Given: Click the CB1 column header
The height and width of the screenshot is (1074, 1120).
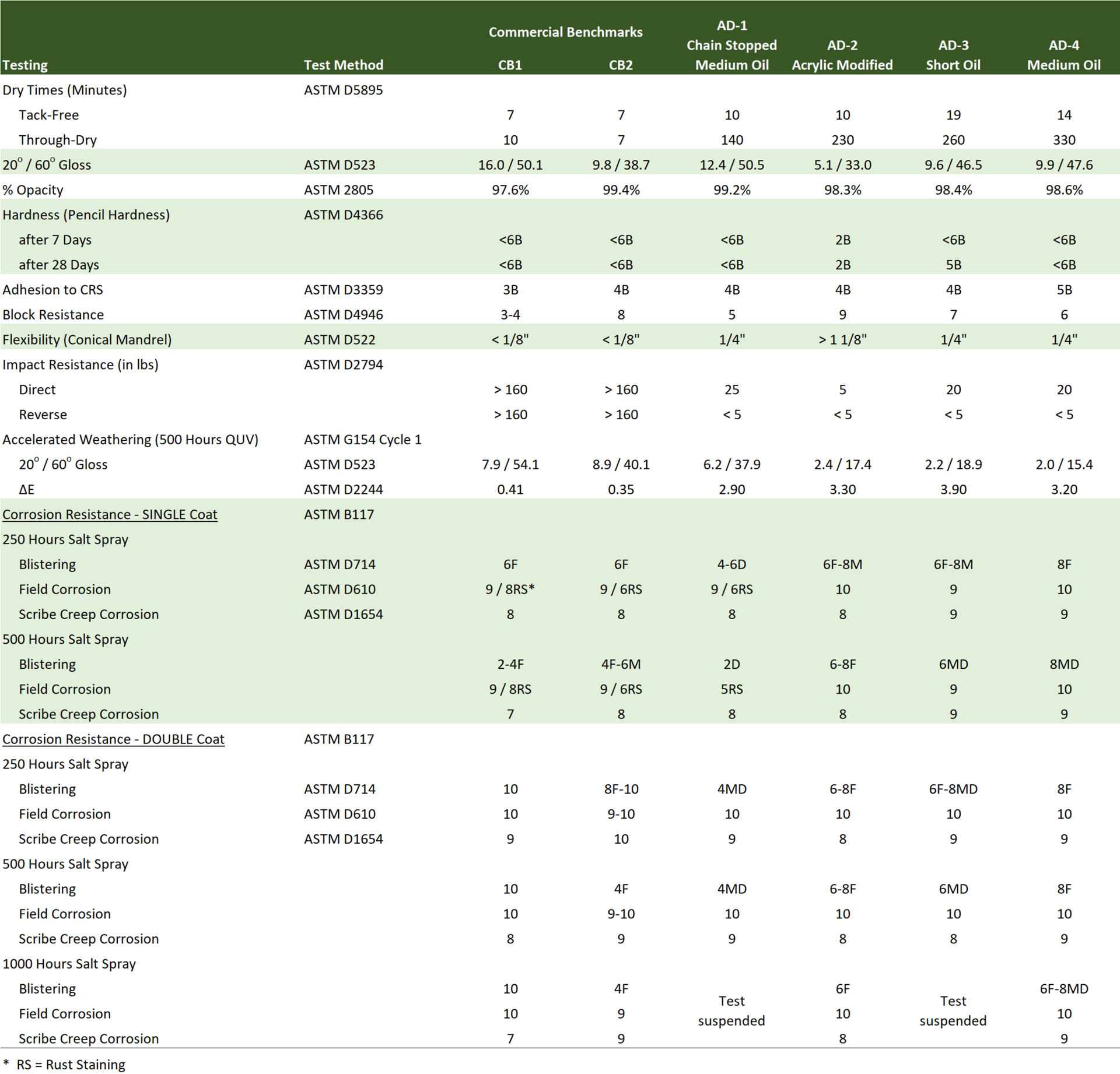Looking at the screenshot, I should pos(510,65).
